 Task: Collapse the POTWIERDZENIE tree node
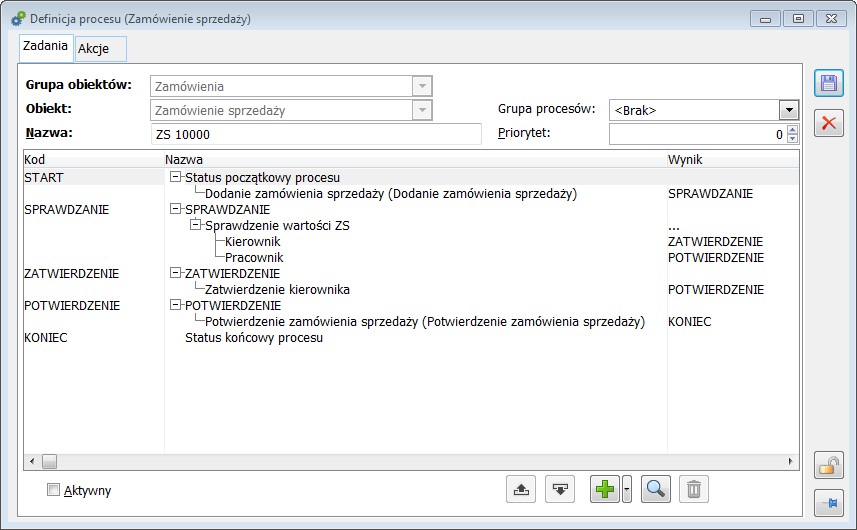click(x=175, y=305)
